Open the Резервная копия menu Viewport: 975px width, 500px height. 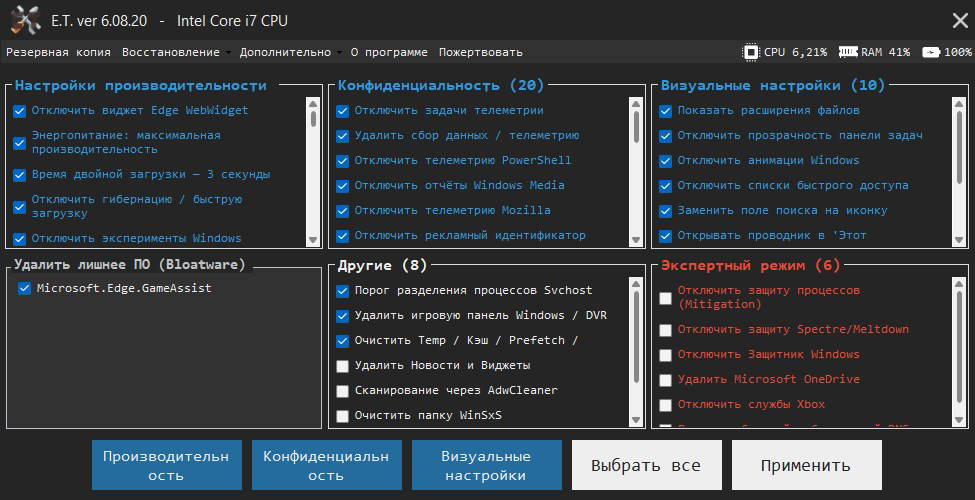(59, 52)
